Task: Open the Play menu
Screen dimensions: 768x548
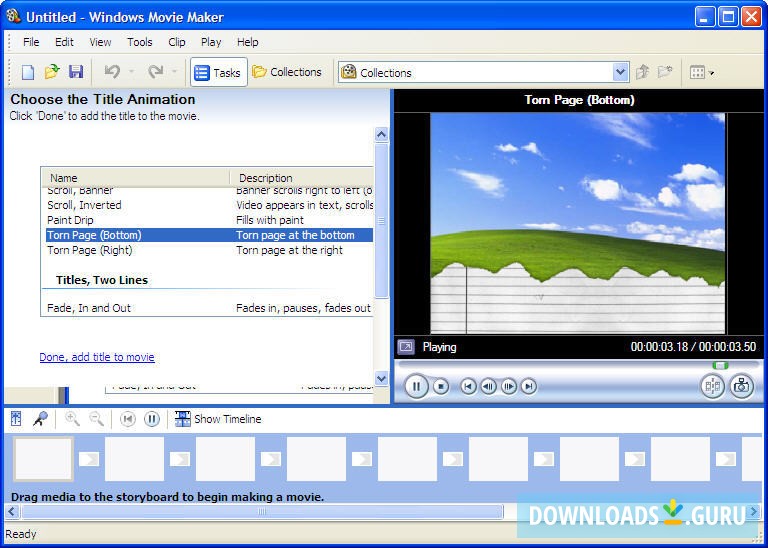Action: click(x=211, y=42)
